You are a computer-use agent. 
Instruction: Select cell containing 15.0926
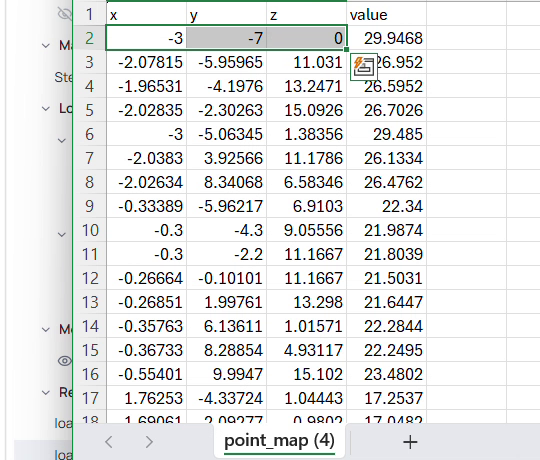[x=307, y=110]
